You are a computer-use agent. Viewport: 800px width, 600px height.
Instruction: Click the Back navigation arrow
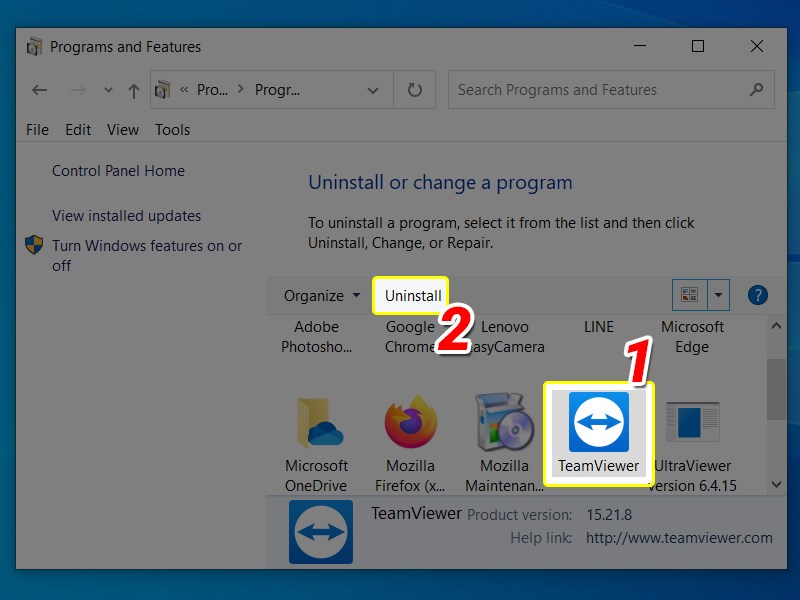[x=39, y=90]
